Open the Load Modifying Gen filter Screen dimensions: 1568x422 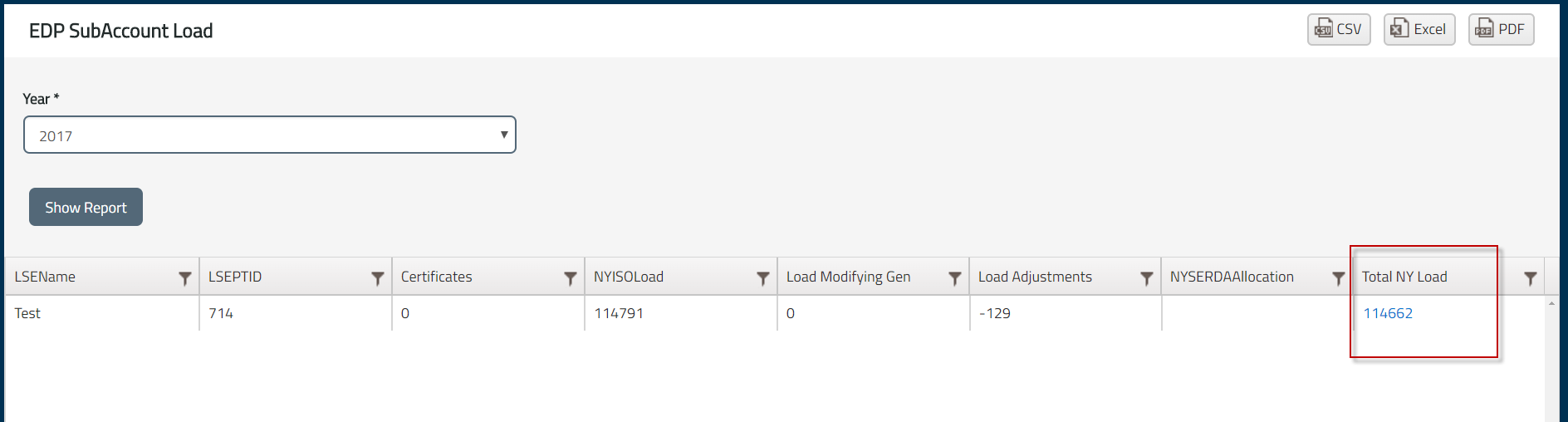955,278
